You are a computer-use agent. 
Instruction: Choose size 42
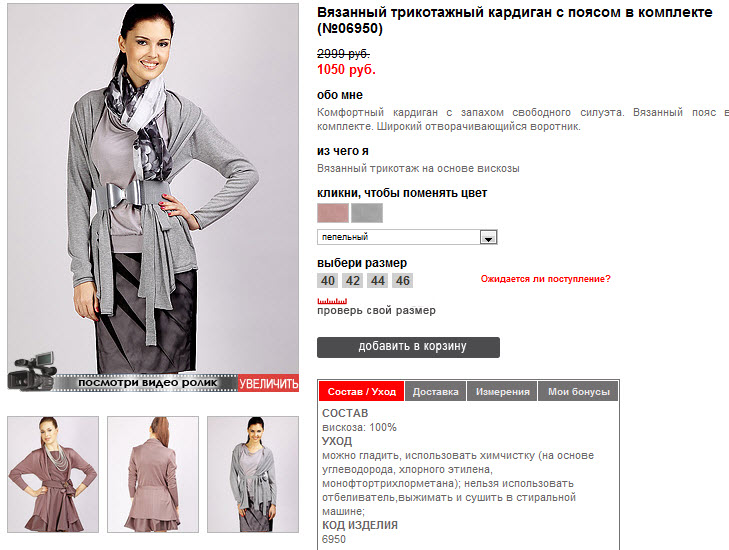point(353,281)
